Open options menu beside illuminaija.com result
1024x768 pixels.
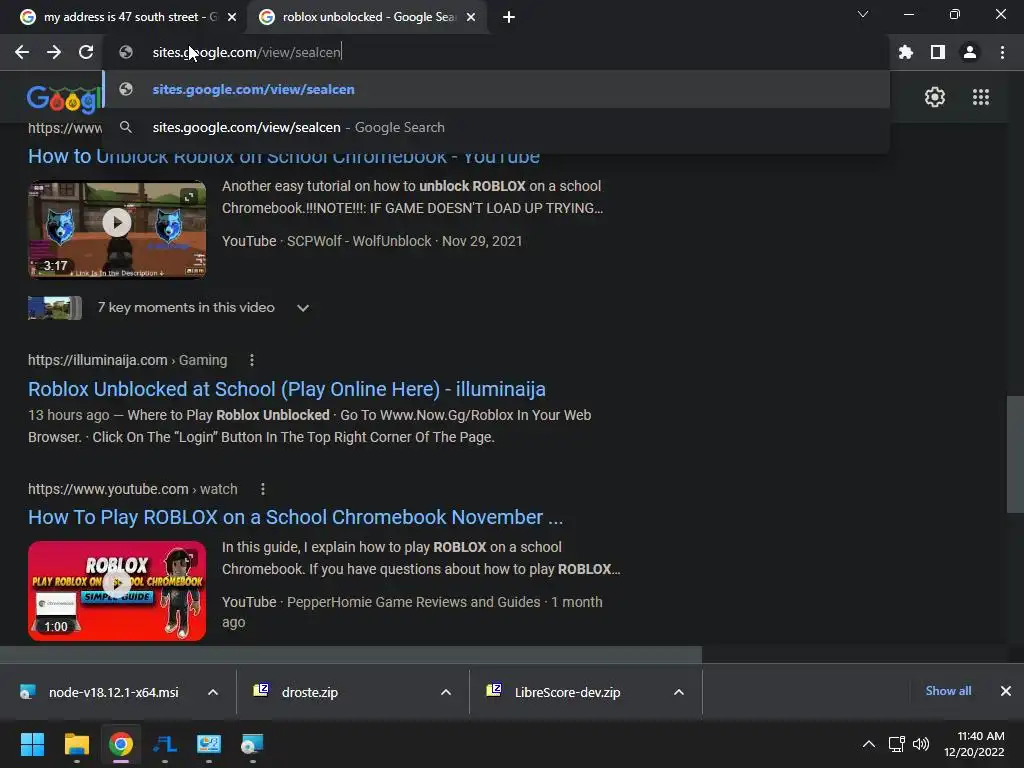(x=252, y=360)
